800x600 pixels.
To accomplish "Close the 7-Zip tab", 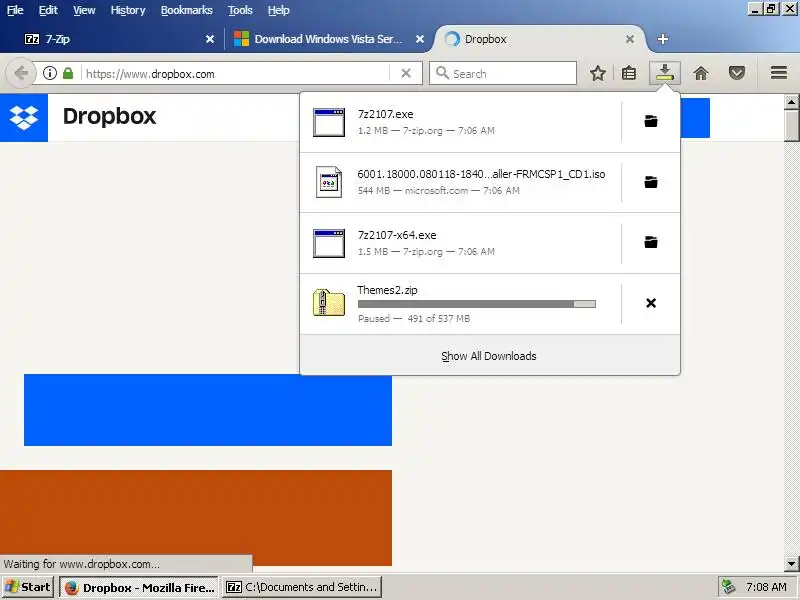I will [210, 39].
